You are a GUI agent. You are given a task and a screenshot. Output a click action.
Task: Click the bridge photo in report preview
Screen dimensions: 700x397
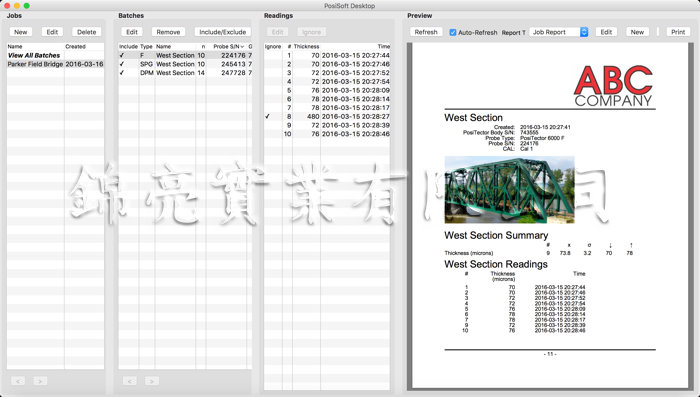click(509, 190)
